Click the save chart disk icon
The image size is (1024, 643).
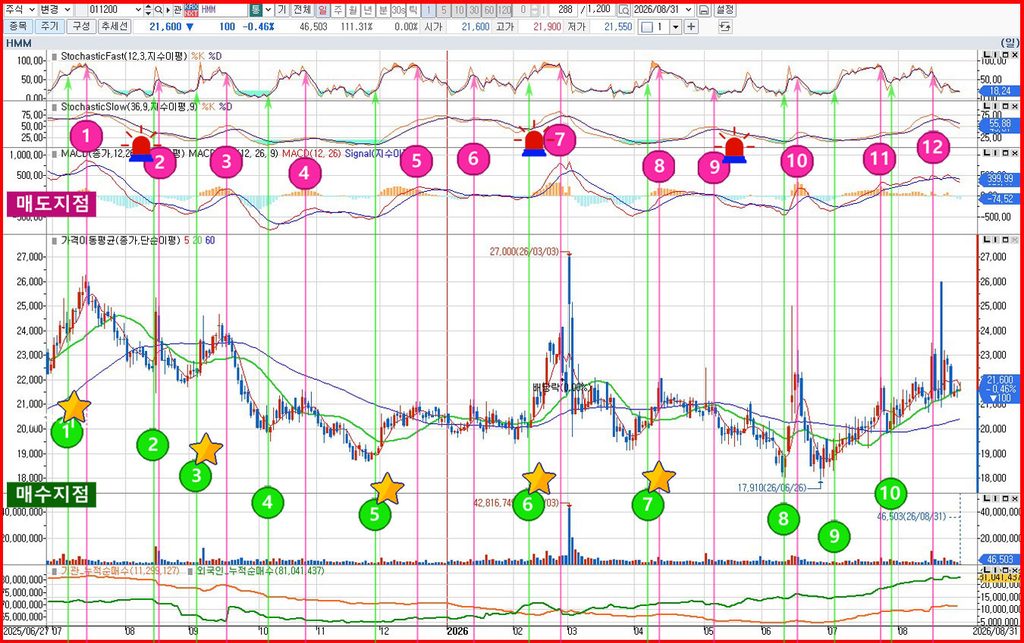(703, 10)
